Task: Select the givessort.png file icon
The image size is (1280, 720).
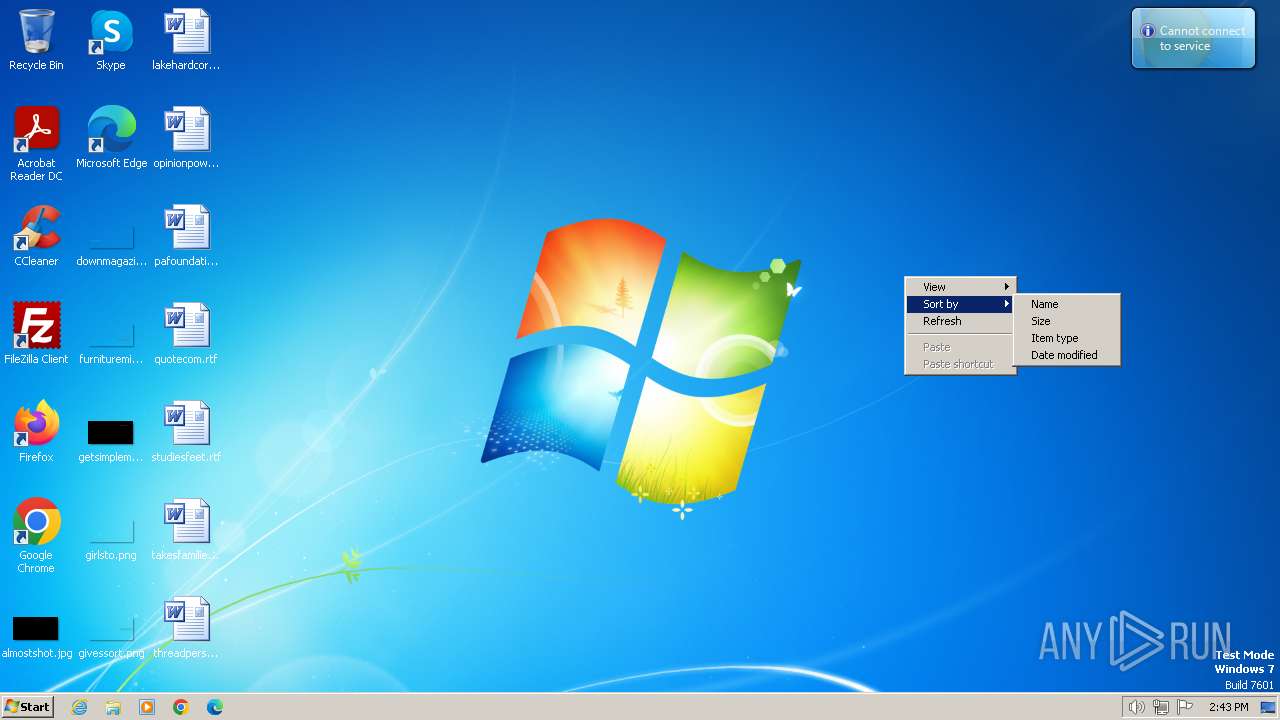Action: (111, 628)
